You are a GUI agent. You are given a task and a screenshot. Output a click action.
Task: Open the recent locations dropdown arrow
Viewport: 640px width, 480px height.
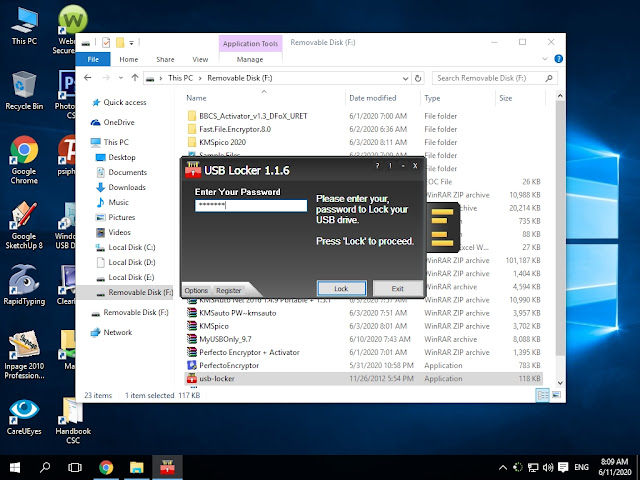pos(121,78)
